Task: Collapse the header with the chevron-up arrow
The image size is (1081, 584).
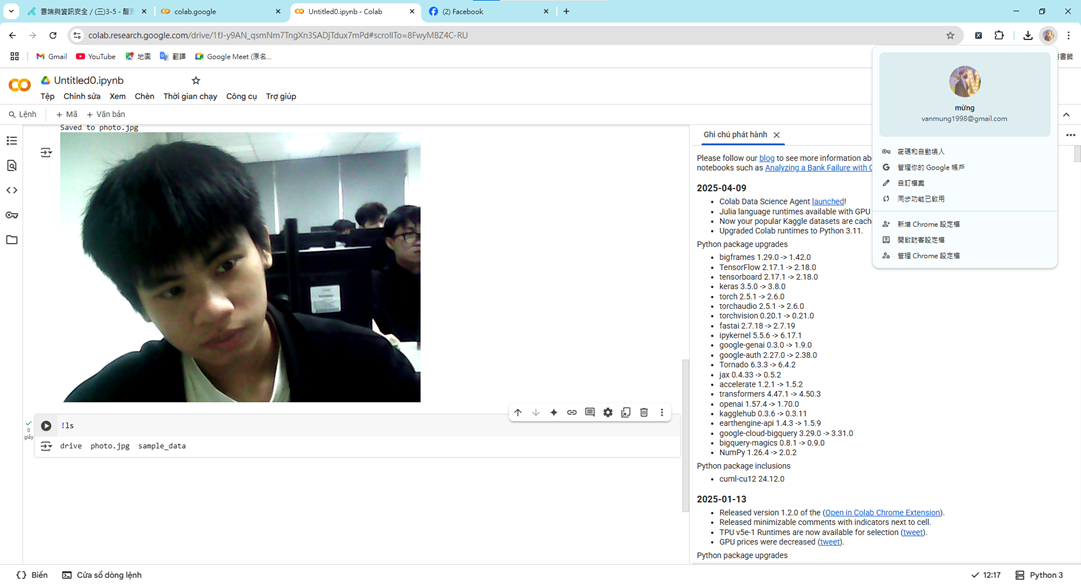Action: pyautogui.click(x=1066, y=115)
